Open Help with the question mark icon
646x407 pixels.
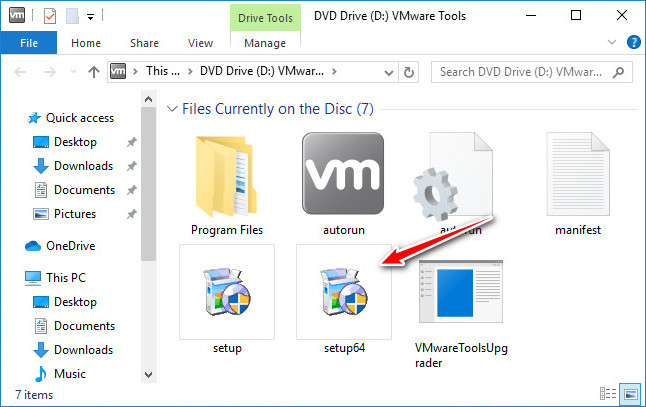tap(633, 42)
